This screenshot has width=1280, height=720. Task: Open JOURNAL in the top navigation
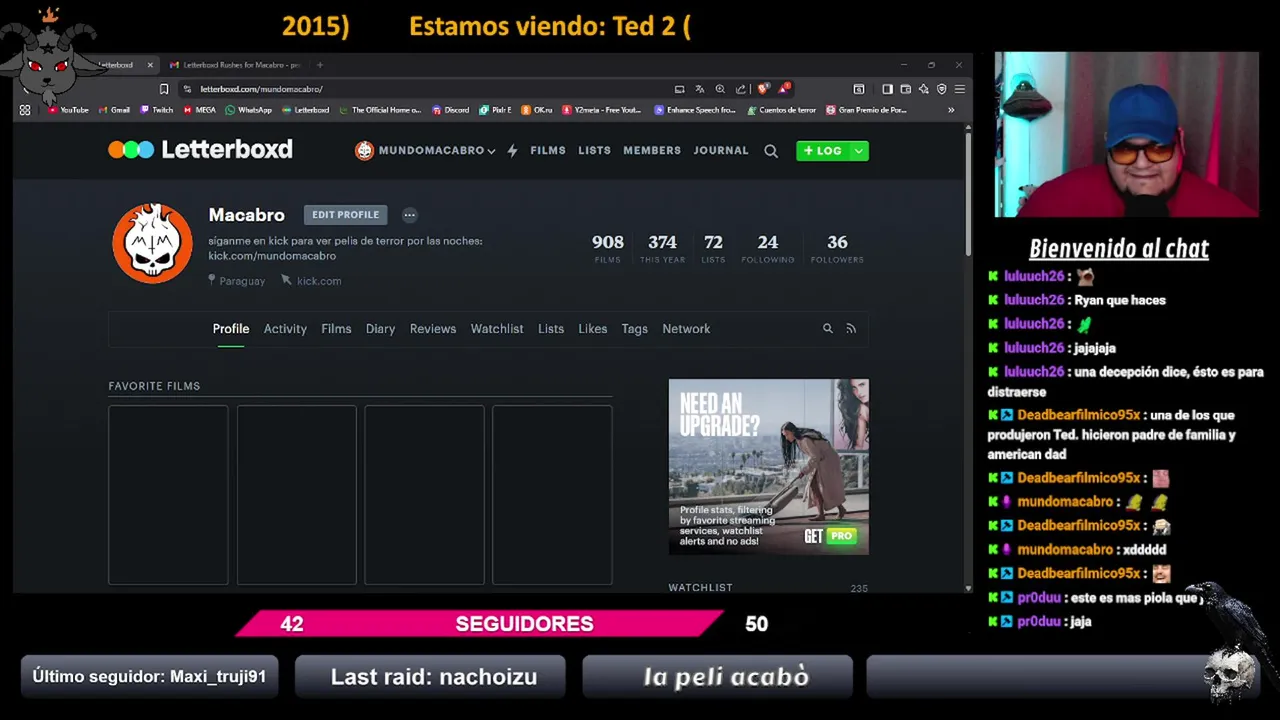click(721, 151)
